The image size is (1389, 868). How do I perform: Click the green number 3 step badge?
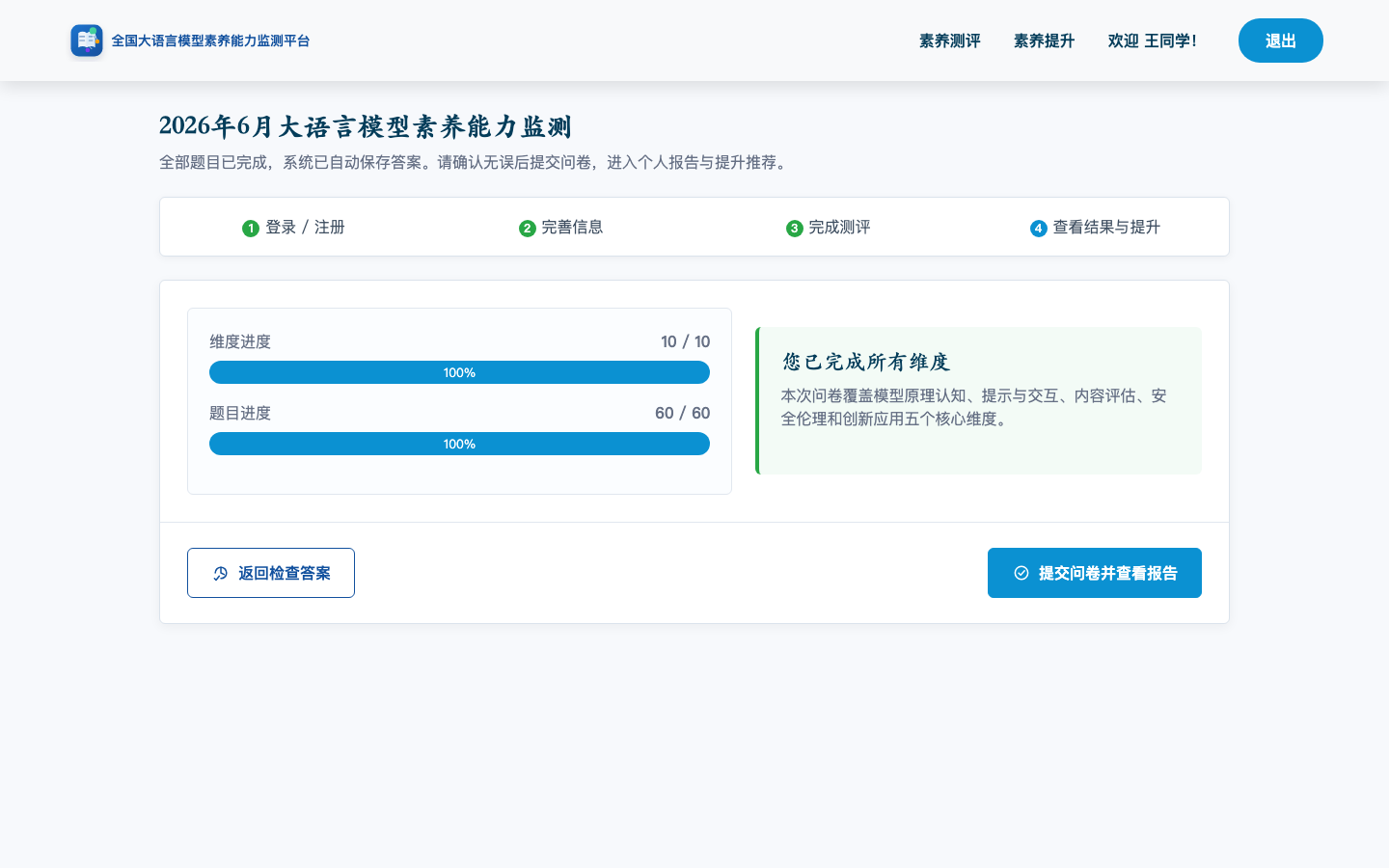[x=794, y=229]
